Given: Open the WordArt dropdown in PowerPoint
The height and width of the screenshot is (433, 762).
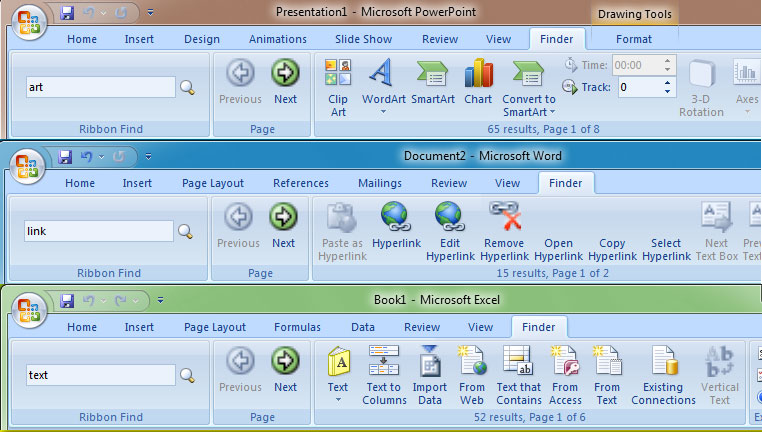Looking at the screenshot, I should tap(383, 112).
